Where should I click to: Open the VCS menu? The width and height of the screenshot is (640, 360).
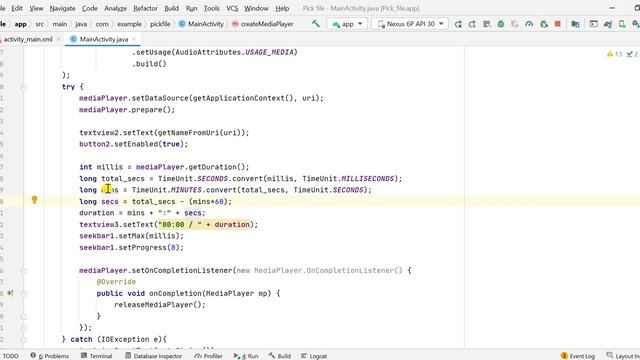click(232, 8)
